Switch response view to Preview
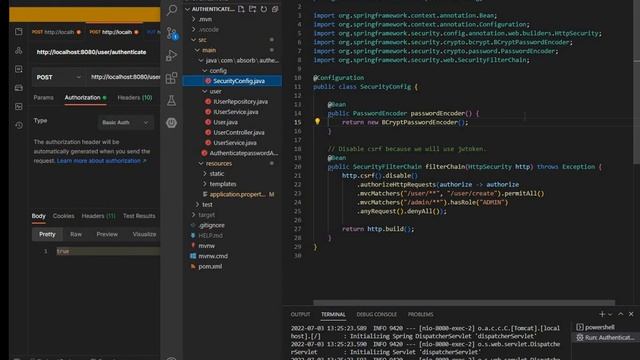This screenshot has height=360, width=640. (x=107, y=234)
